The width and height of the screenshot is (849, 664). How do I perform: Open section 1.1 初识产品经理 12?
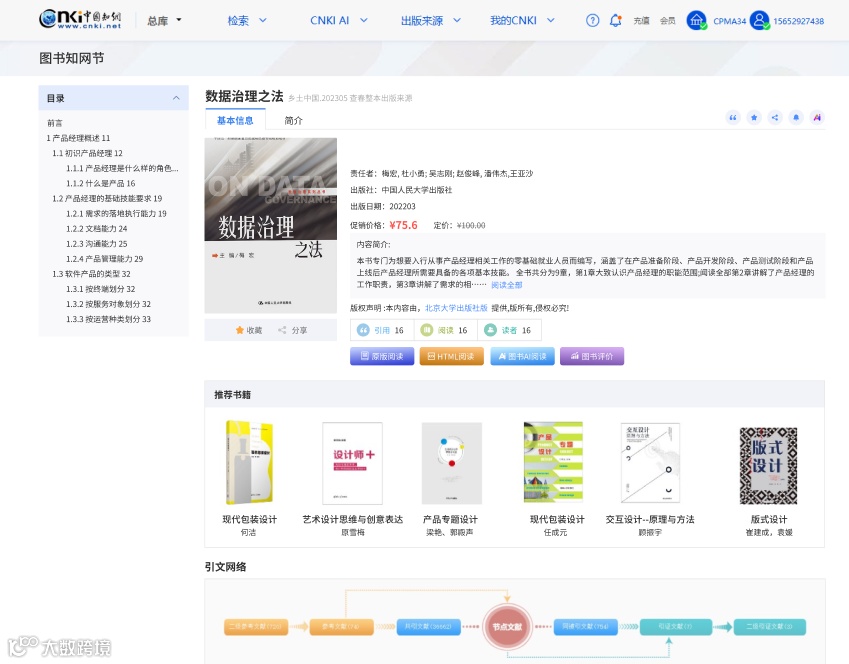click(x=87, y=153)
